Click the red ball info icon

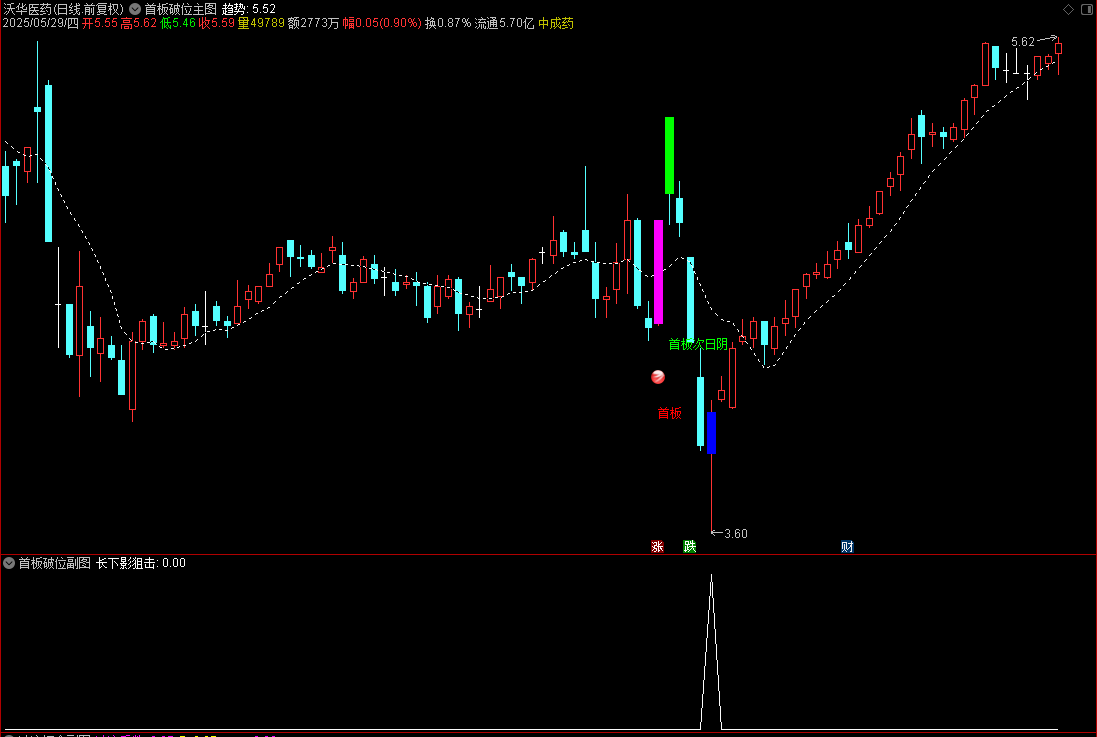click(x=658, y=377)
